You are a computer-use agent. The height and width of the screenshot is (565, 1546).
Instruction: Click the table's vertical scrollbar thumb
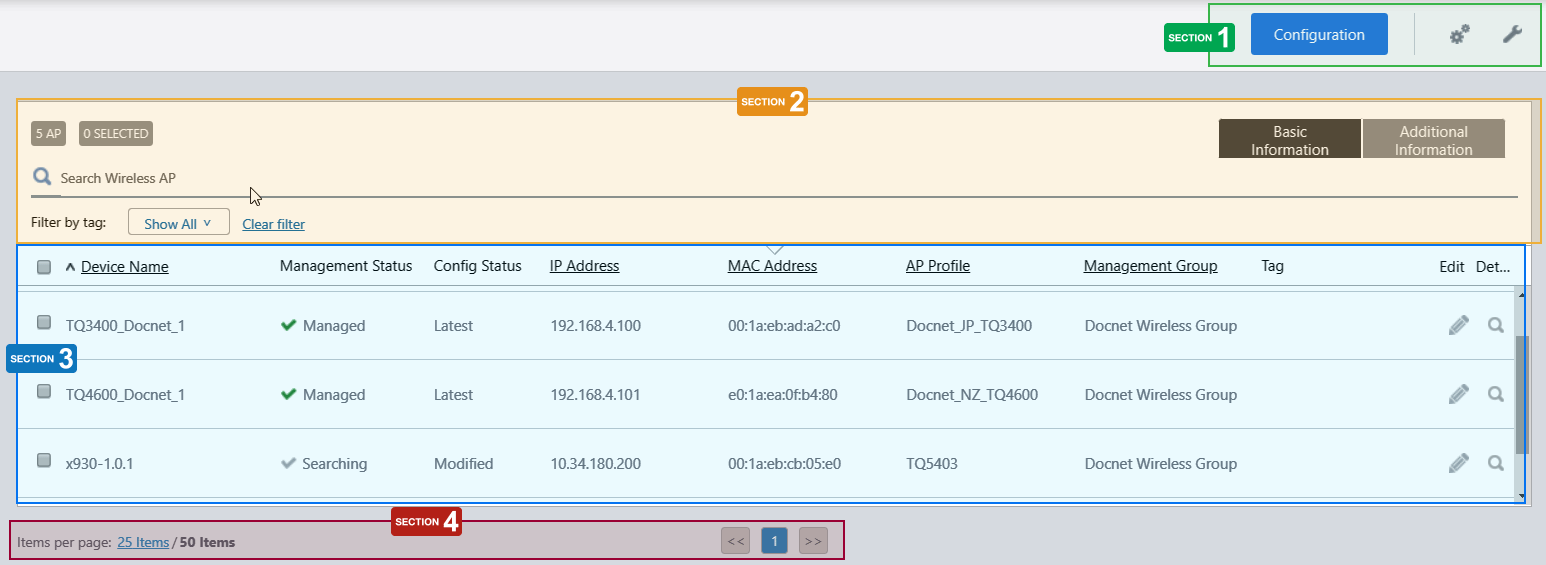click(x=1521, y=395)
